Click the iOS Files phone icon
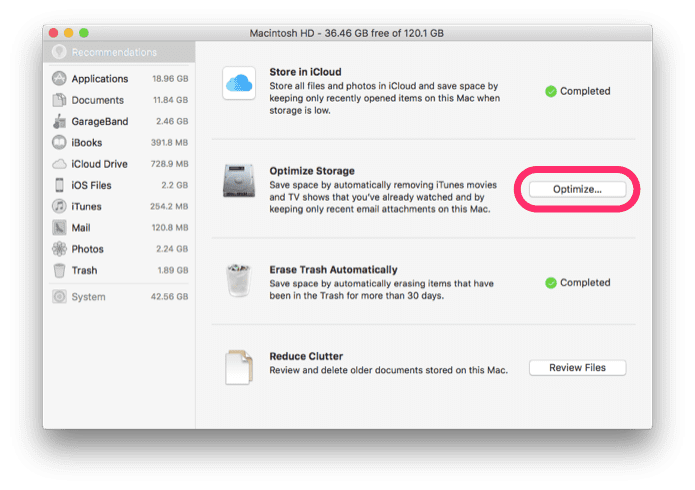The height and width of the screenshot is (490, 695). point(59,185)
